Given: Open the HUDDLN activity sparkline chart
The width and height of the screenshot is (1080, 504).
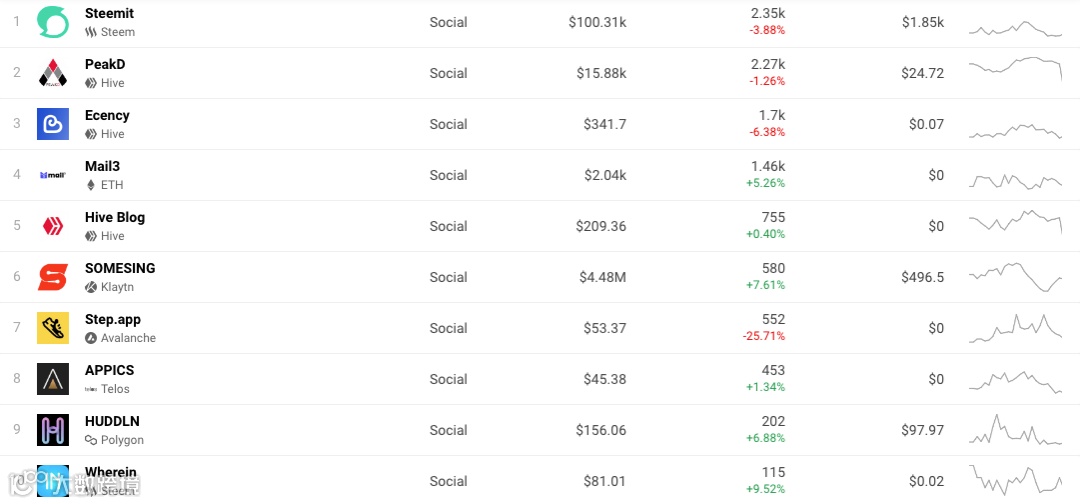Looking at the screenshot, I should point(1015,430).
